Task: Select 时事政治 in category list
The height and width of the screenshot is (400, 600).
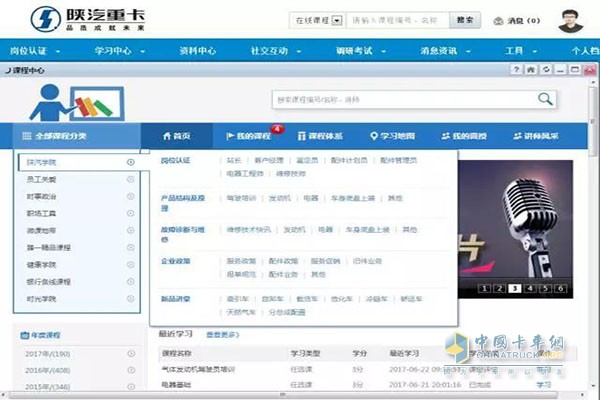Action: click(42, 195)
